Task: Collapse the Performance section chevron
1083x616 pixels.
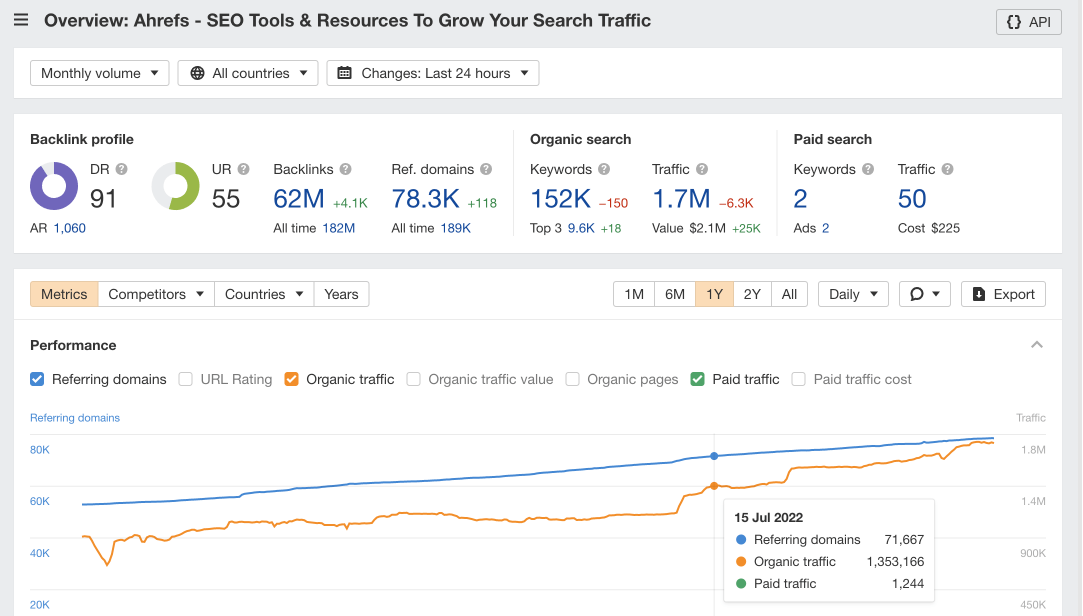Action: click(1037, 345)
